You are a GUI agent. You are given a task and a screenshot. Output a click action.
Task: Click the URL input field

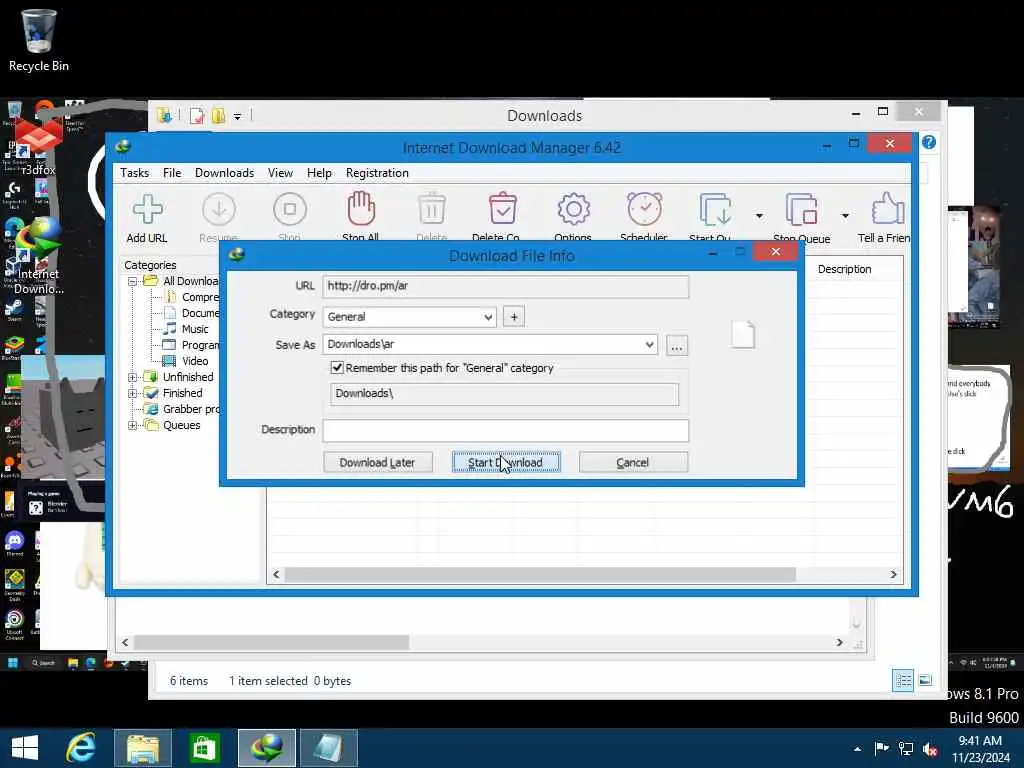pyautogui.click(x=505, y=286)
